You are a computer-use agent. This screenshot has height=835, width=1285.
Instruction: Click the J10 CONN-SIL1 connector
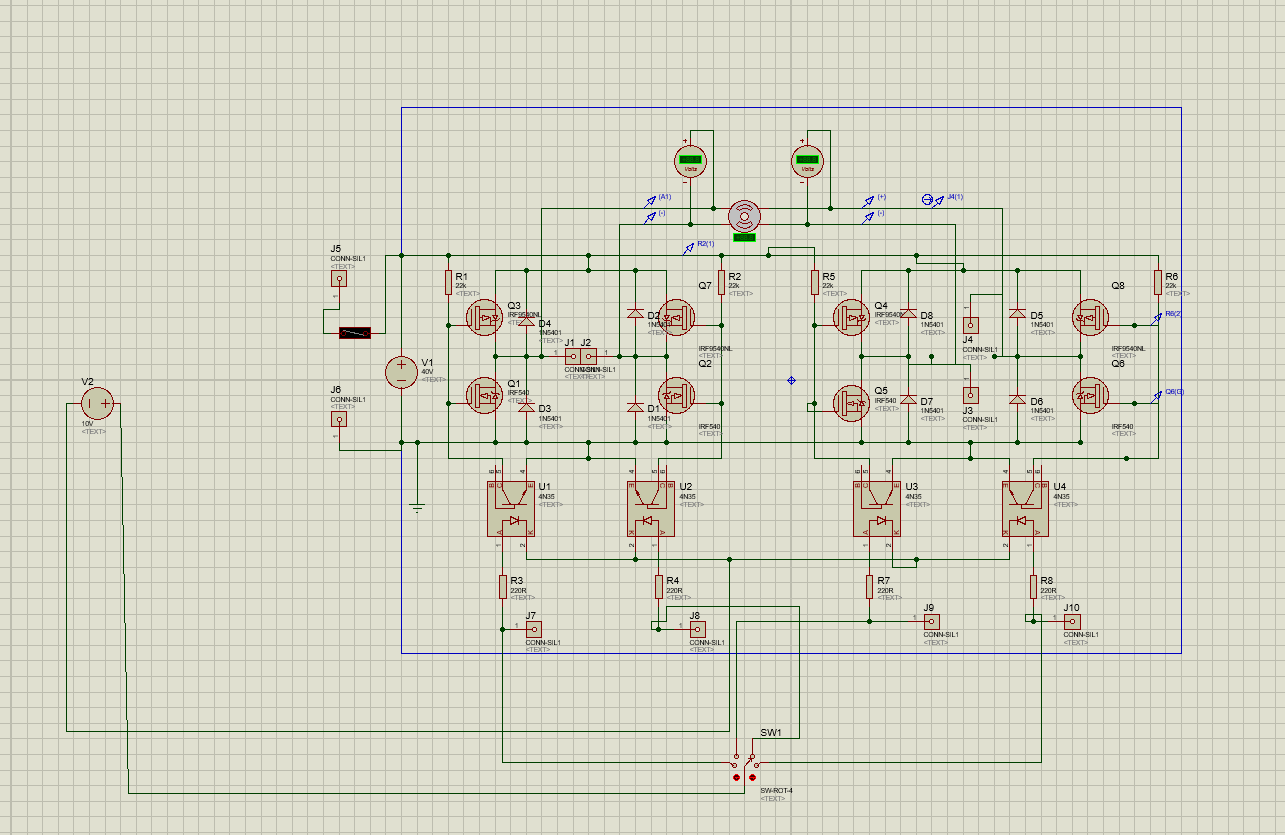tap(1072, 621)
